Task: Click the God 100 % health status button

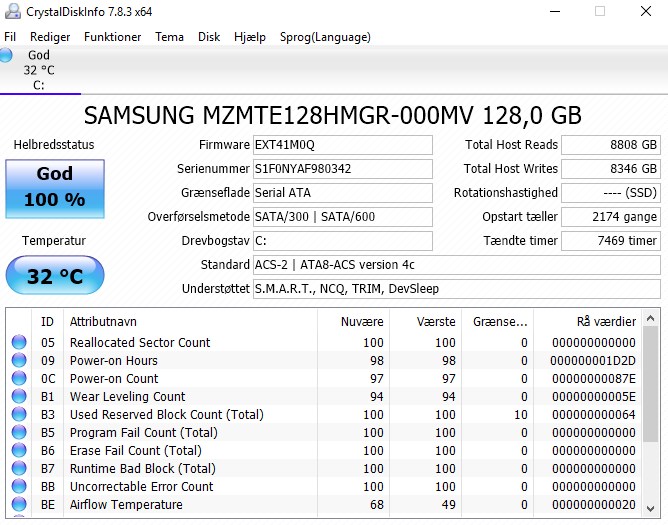Action: [54, 187]
